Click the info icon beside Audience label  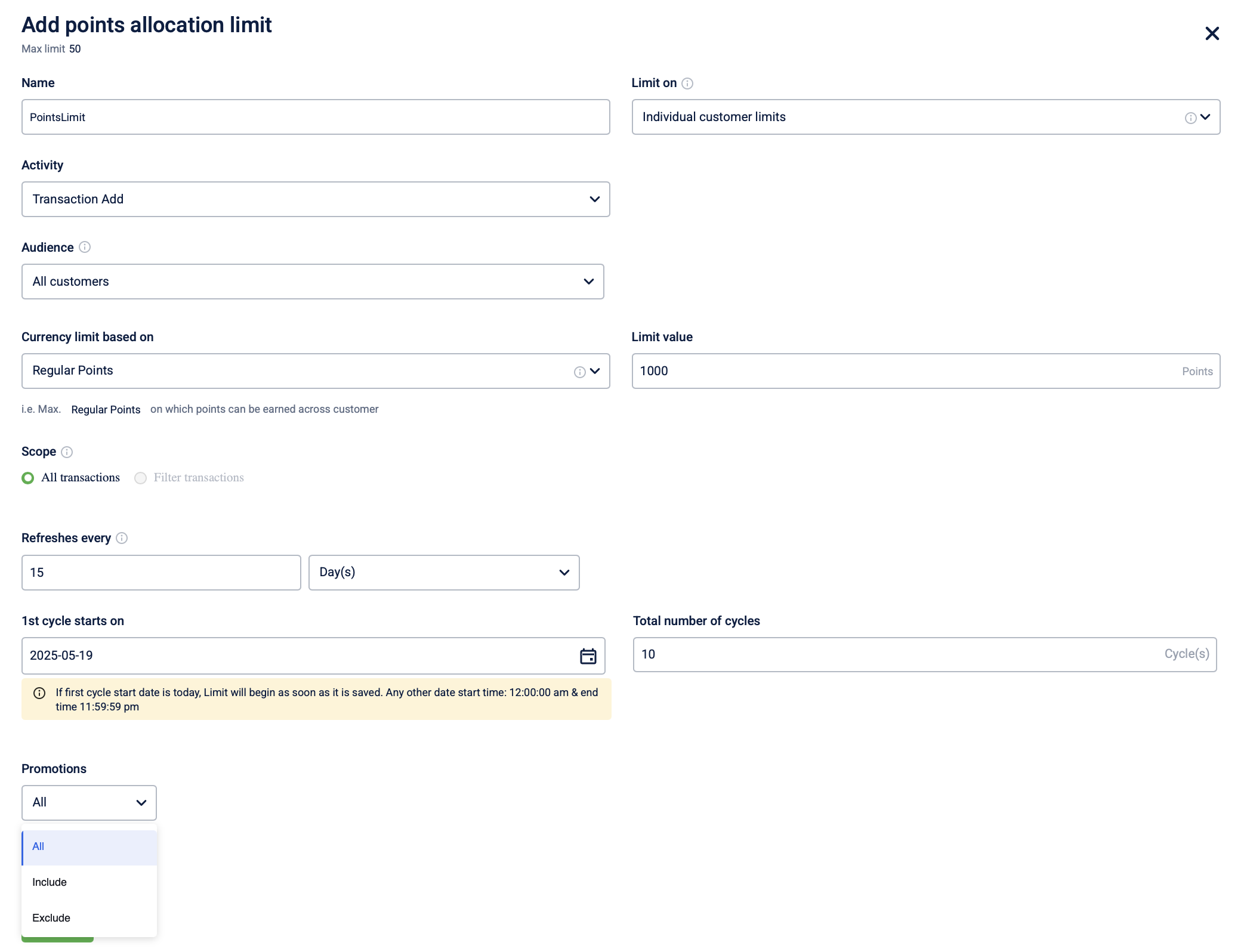pyautogui.click(x=85, y=247)
